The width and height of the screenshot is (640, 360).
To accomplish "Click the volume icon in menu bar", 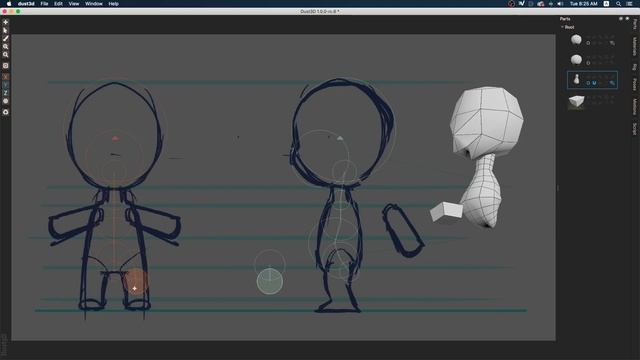I will pos(560,4).
